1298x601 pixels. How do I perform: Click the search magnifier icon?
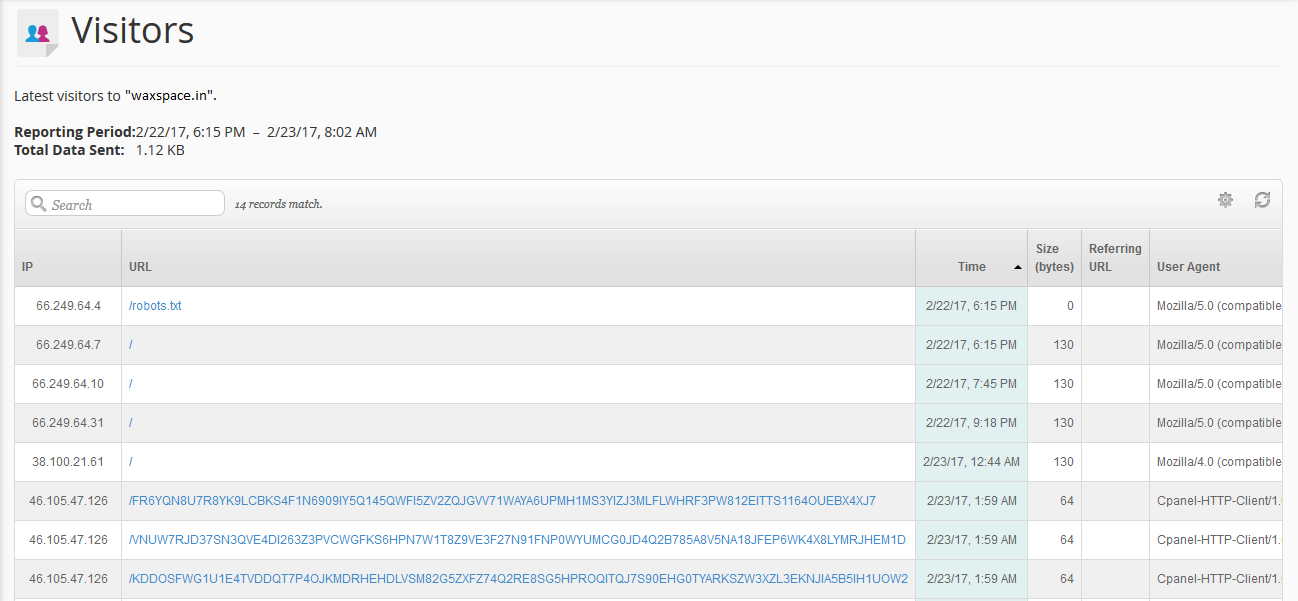click(x=39, y=204)
